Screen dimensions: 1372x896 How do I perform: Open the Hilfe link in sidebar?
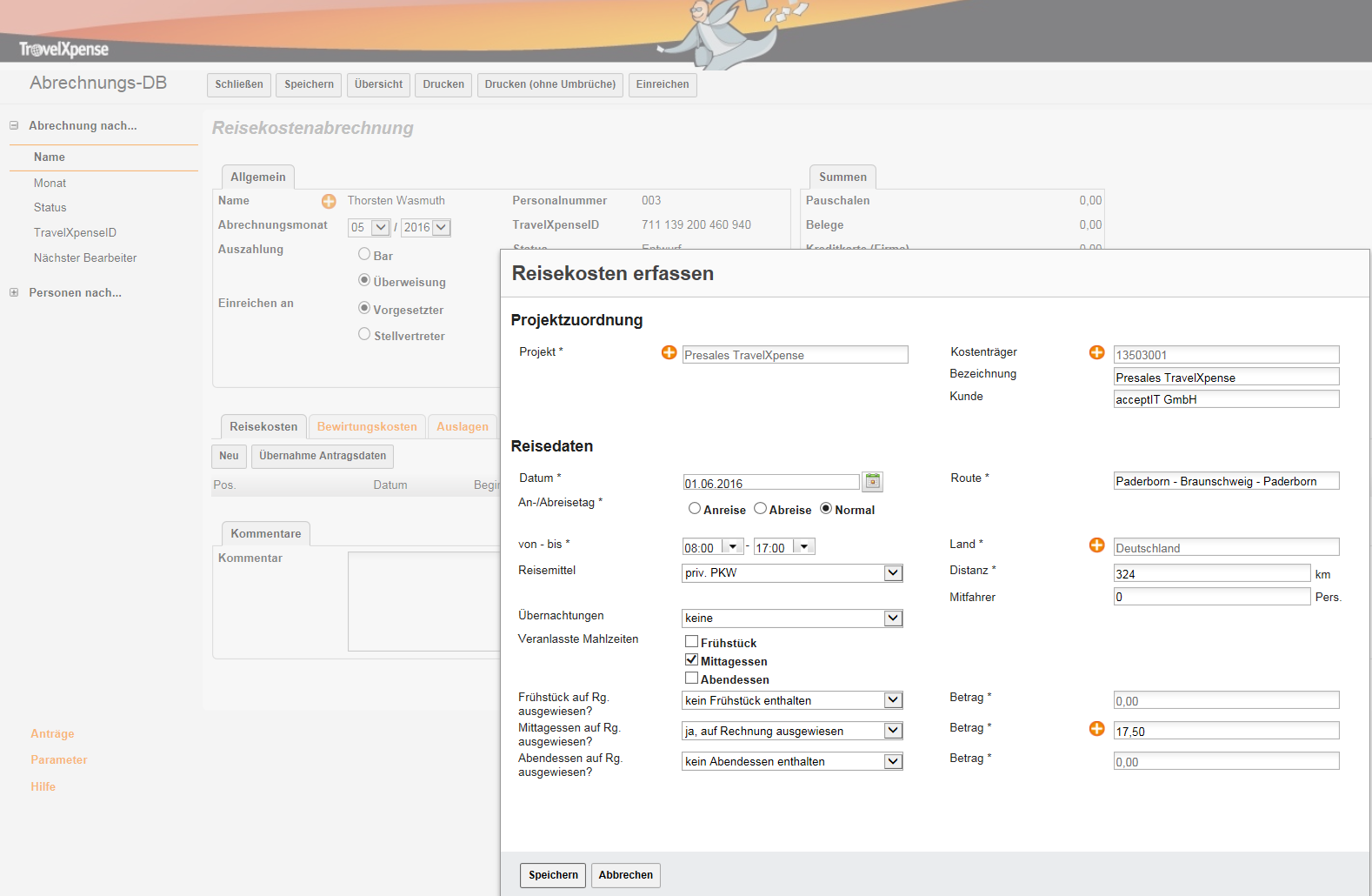pos(43,786)
